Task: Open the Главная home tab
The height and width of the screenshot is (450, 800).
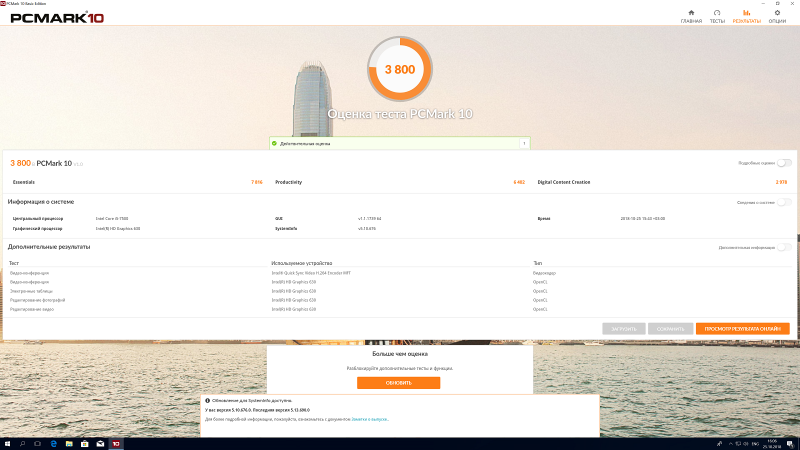Action: pyautogui.click(x=691, y=16)
